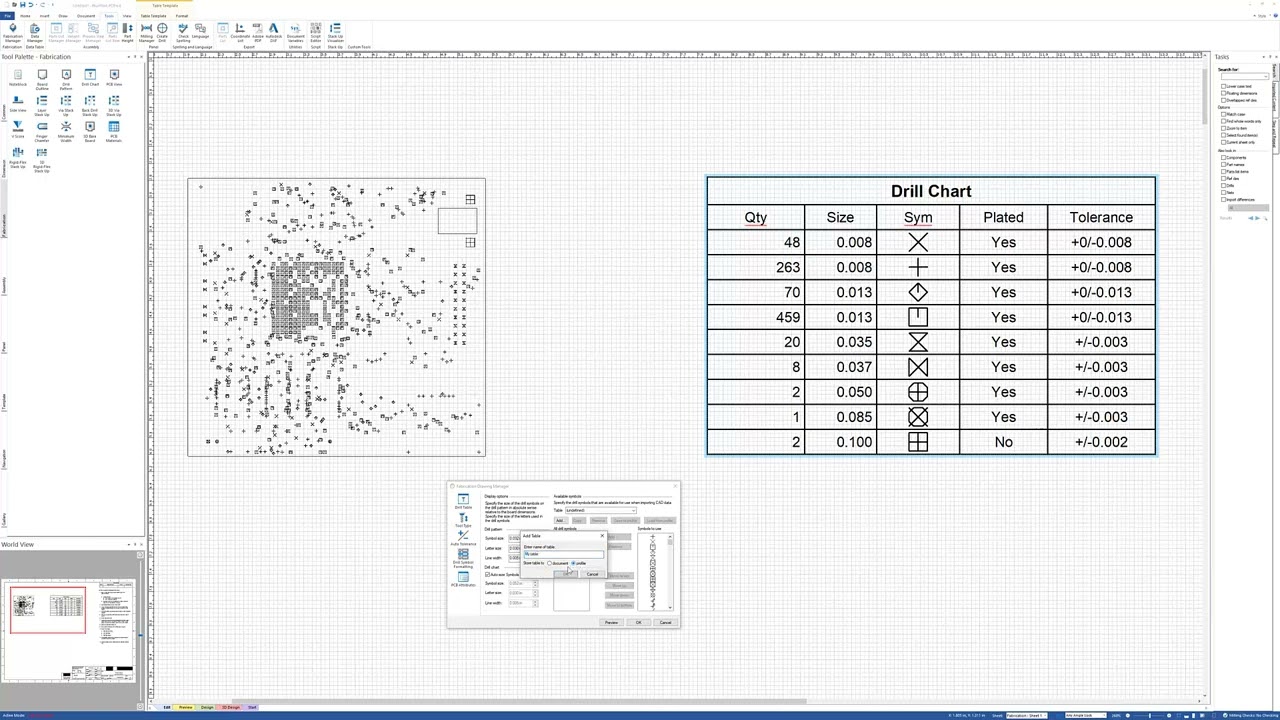
Task: Toggle the Zoom to item option
Action: point(1223,128)
